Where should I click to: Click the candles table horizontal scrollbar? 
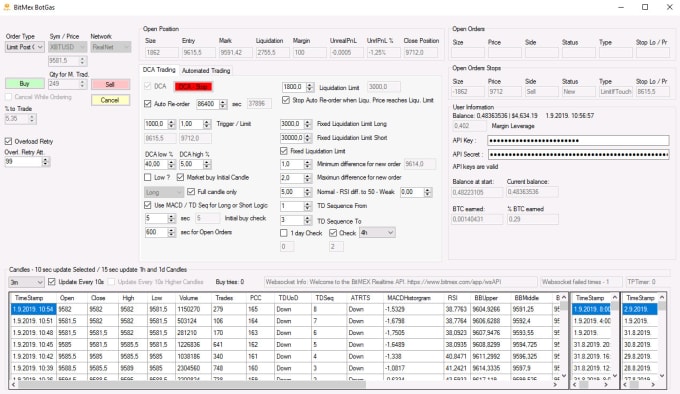pyautogui.click(x=284, y=384)
